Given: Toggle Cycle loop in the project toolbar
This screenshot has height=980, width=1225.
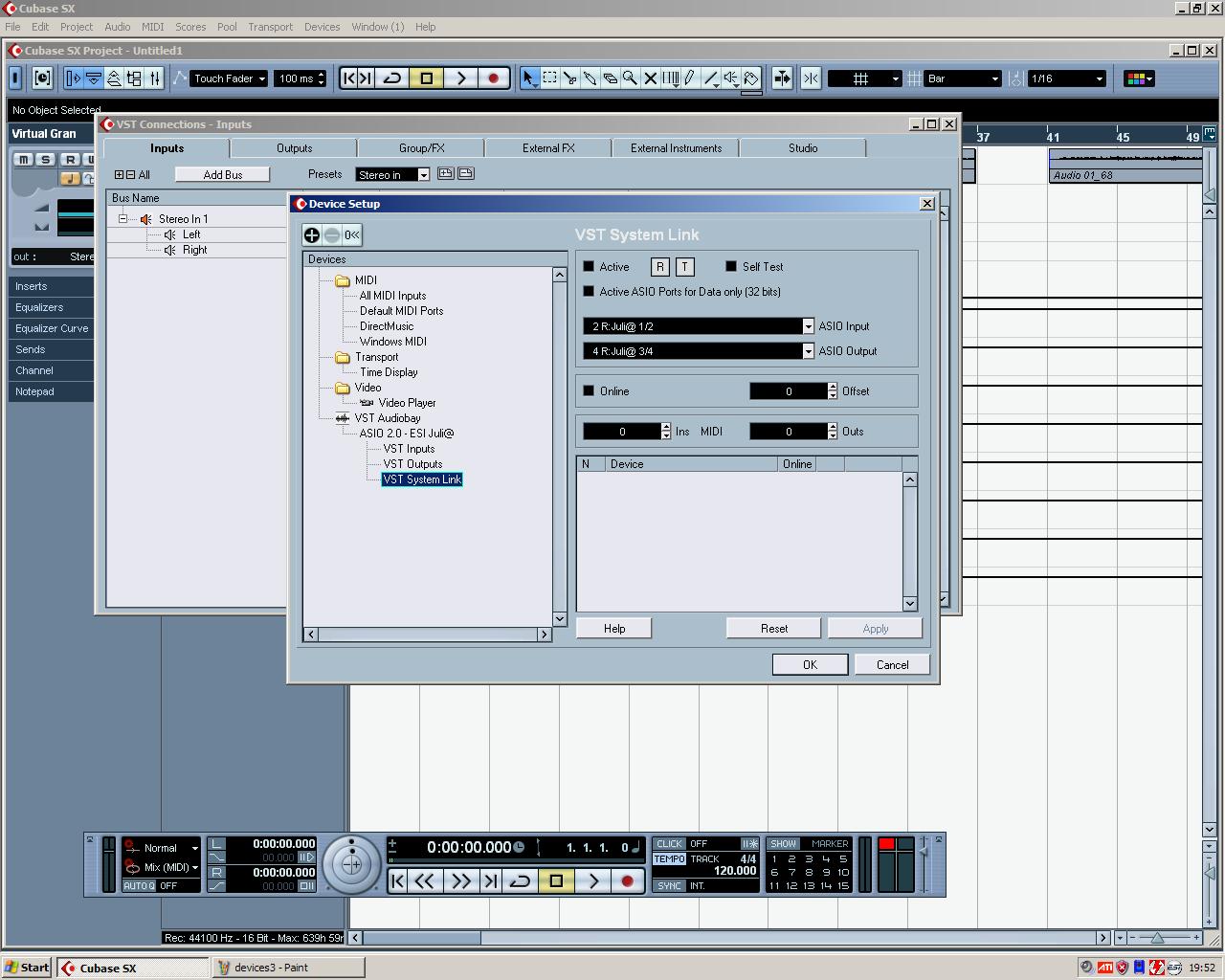Looking at the screenshot, I should click(x=392, y=78).
